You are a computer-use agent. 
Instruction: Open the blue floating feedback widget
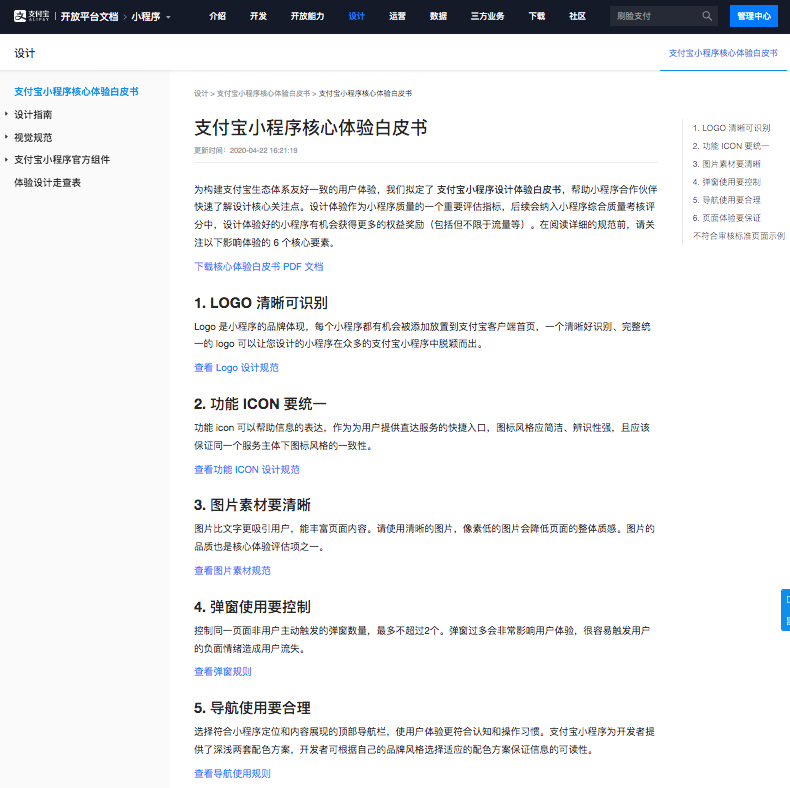[786, 610]
